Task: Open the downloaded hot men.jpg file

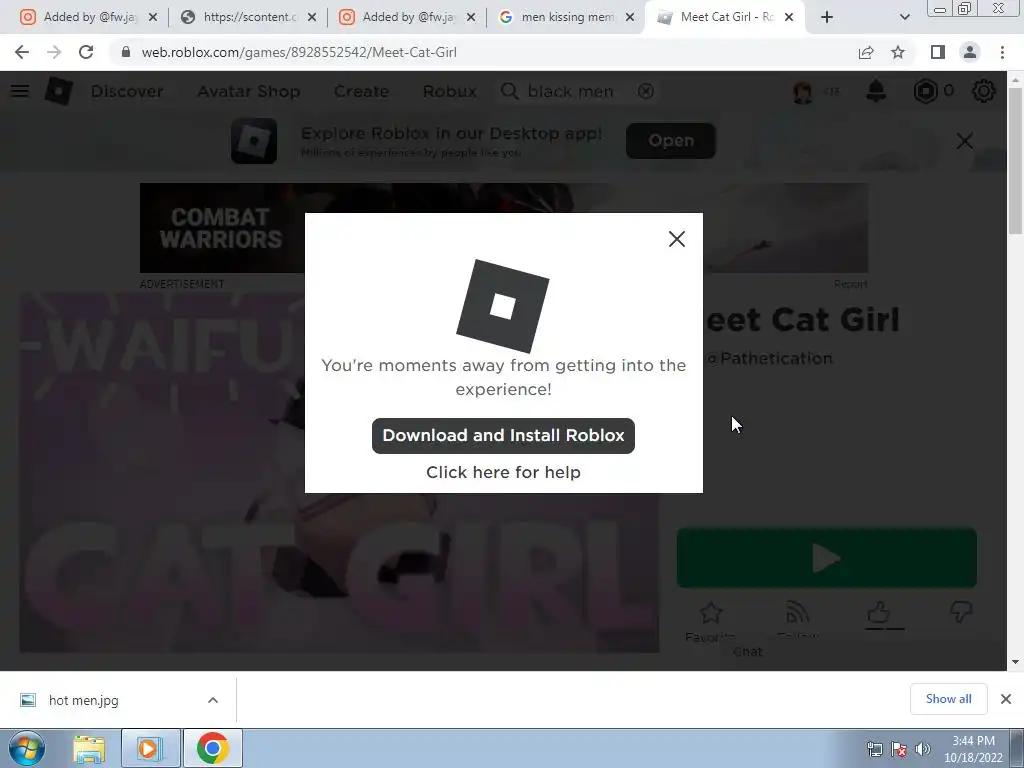Action: pyautogui.click(x=83, y=700)
